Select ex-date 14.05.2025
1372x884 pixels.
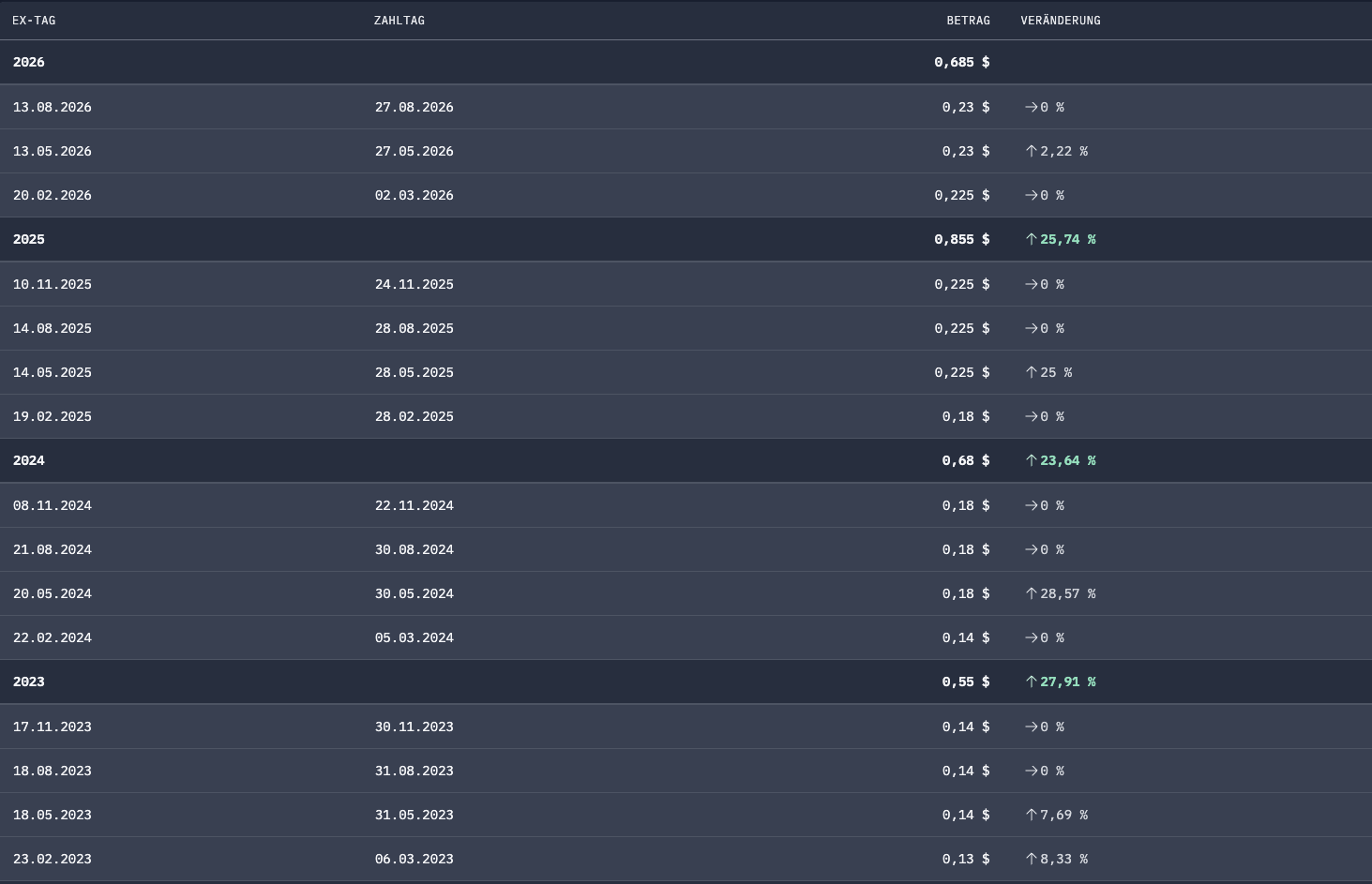click(53, 372)
